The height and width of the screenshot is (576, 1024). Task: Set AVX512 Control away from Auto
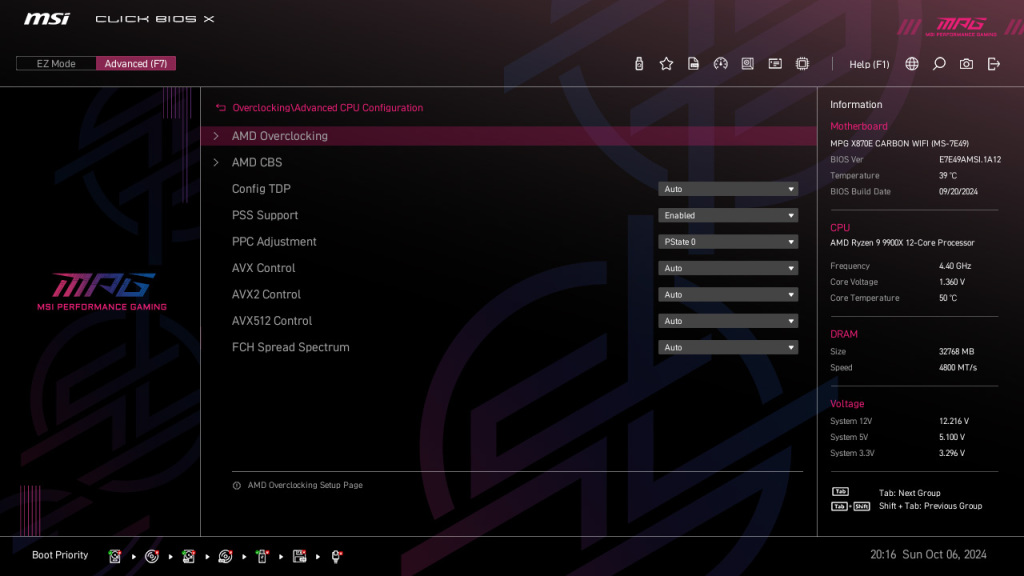click(x=727, y=320)
